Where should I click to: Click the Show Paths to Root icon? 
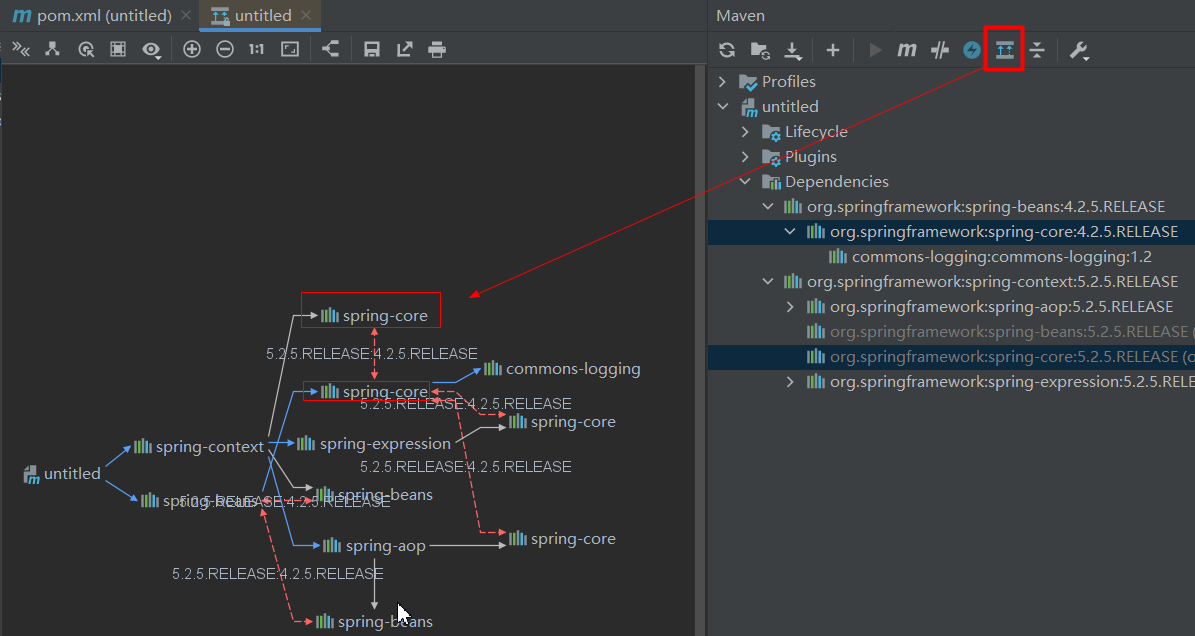click(53, 50)
